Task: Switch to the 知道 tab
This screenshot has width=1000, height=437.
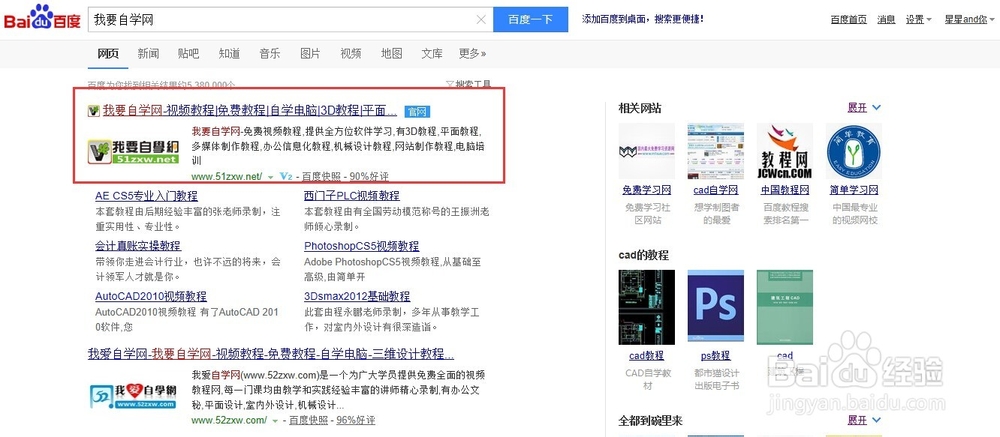Action: tap(229, 54)
